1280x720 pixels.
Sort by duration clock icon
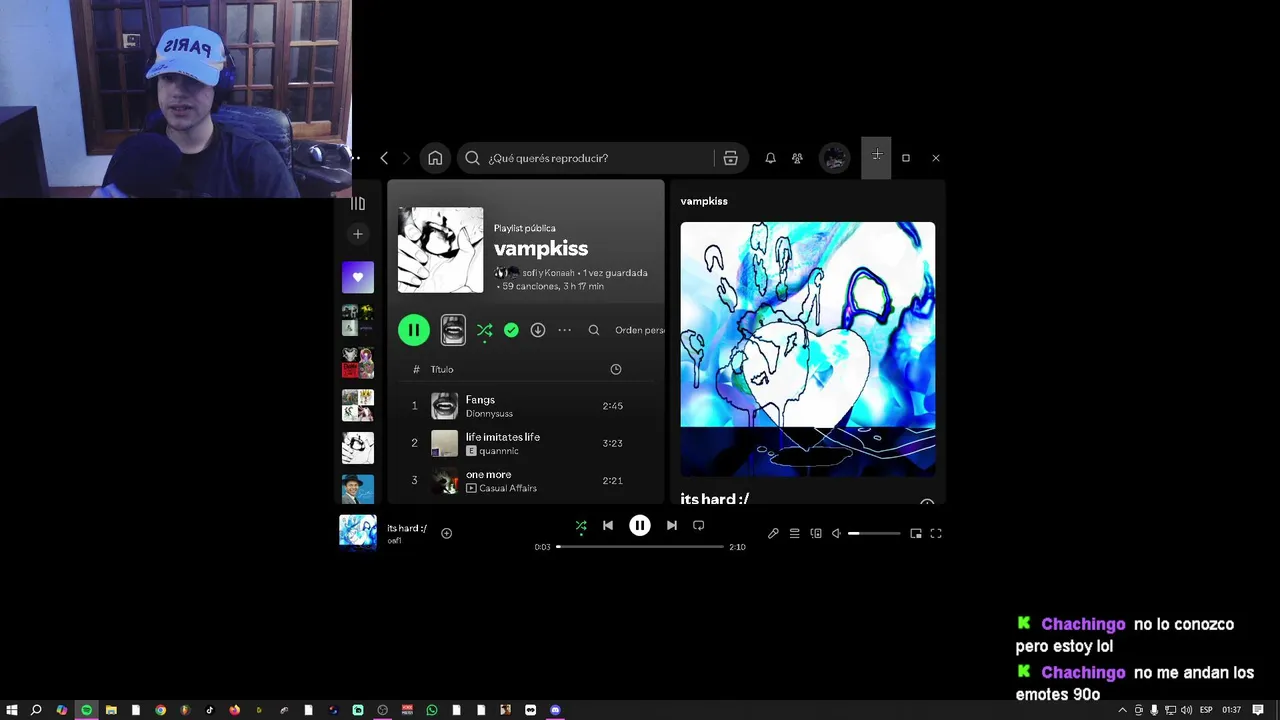click(616, 370)
